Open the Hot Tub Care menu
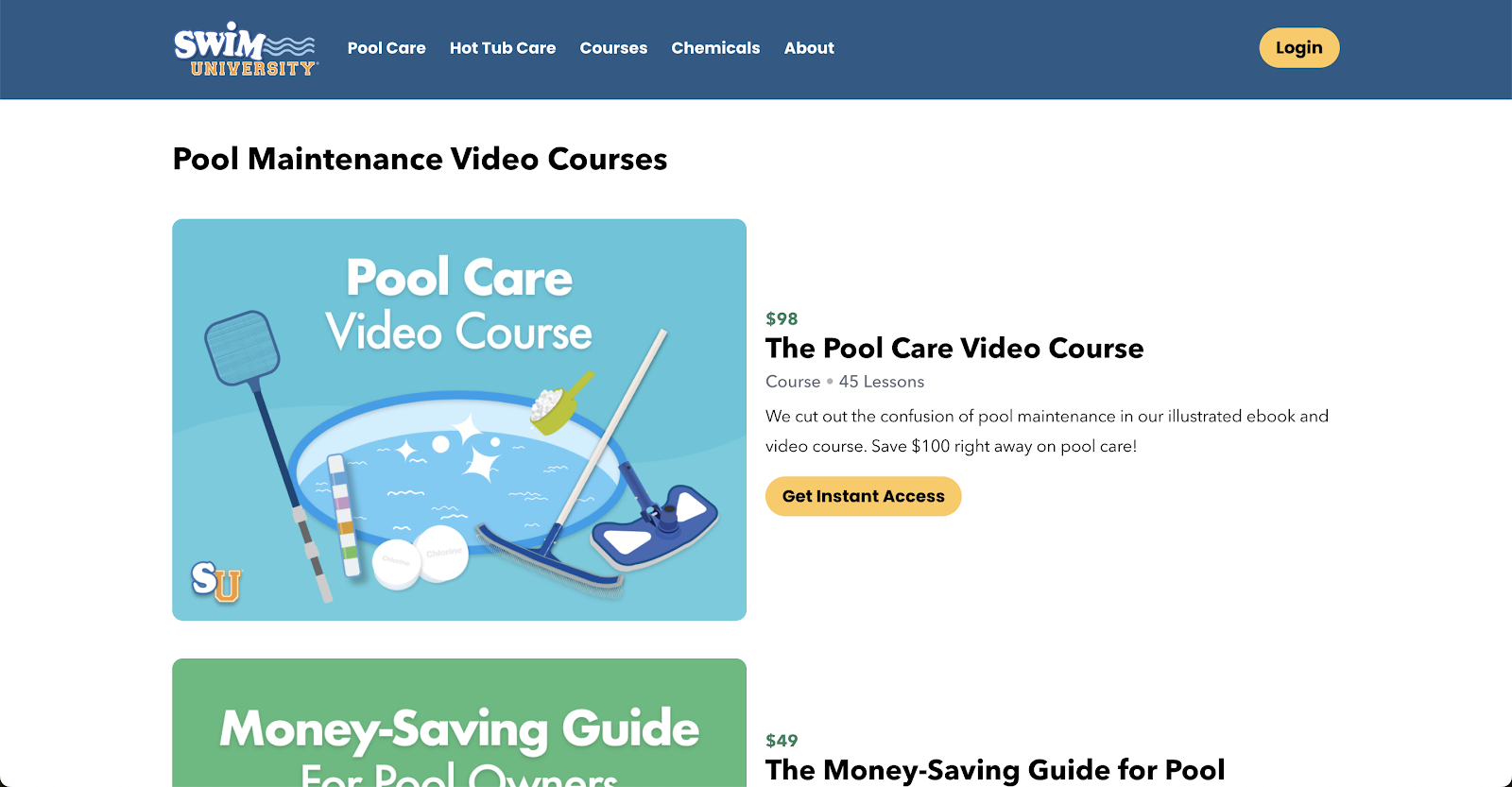This screenshot has height=787, width=1512. pos(503,48)
